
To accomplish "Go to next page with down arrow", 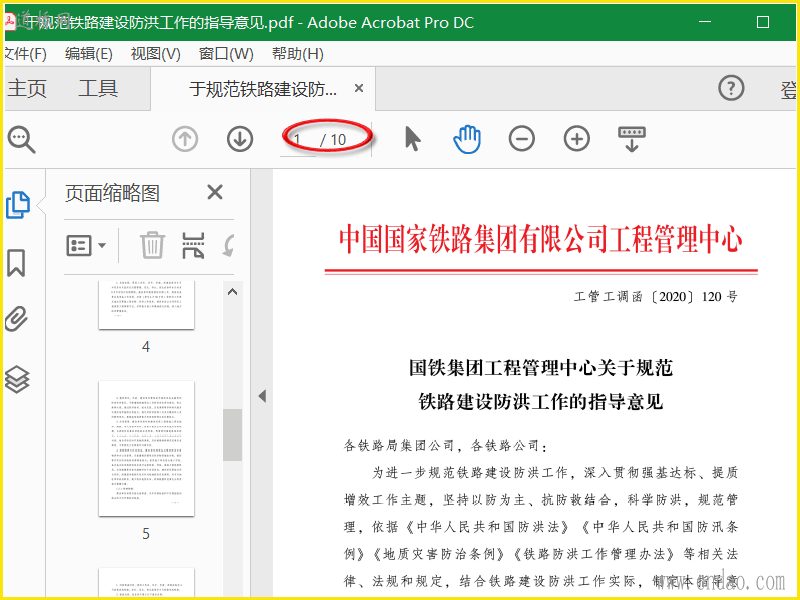I will 240,139.
